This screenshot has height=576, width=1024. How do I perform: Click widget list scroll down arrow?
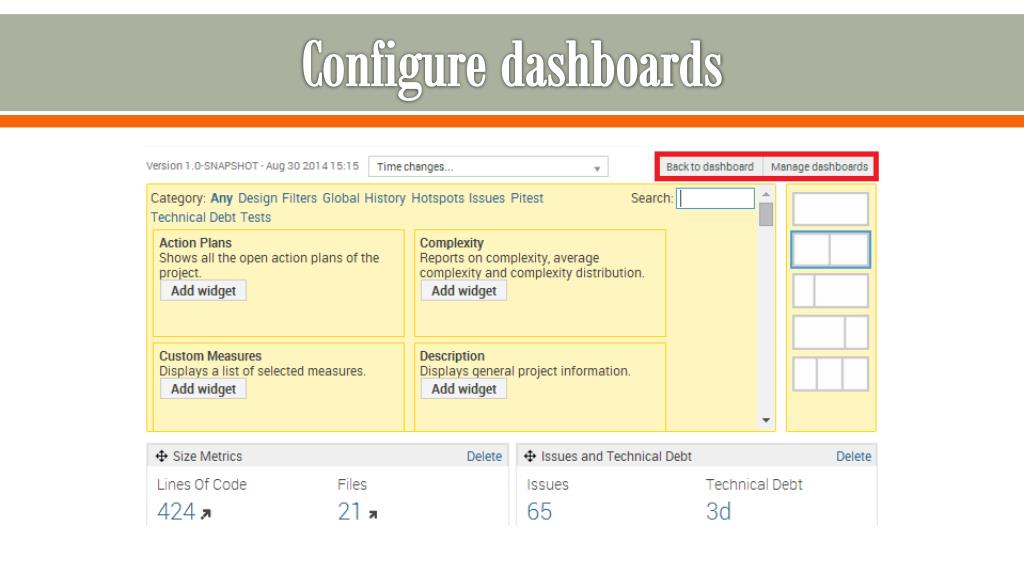tap(766, 420)
